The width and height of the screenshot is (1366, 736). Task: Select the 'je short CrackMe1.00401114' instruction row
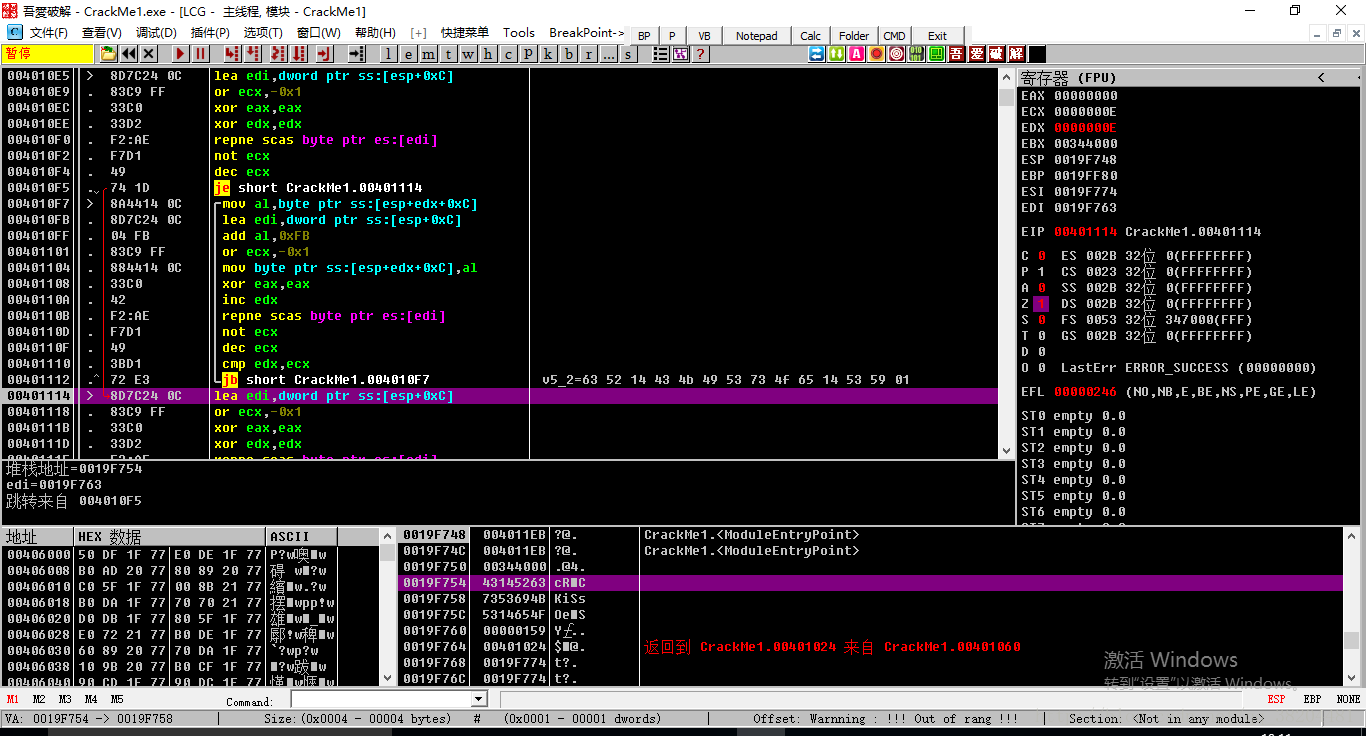click(x=500, y=188)
